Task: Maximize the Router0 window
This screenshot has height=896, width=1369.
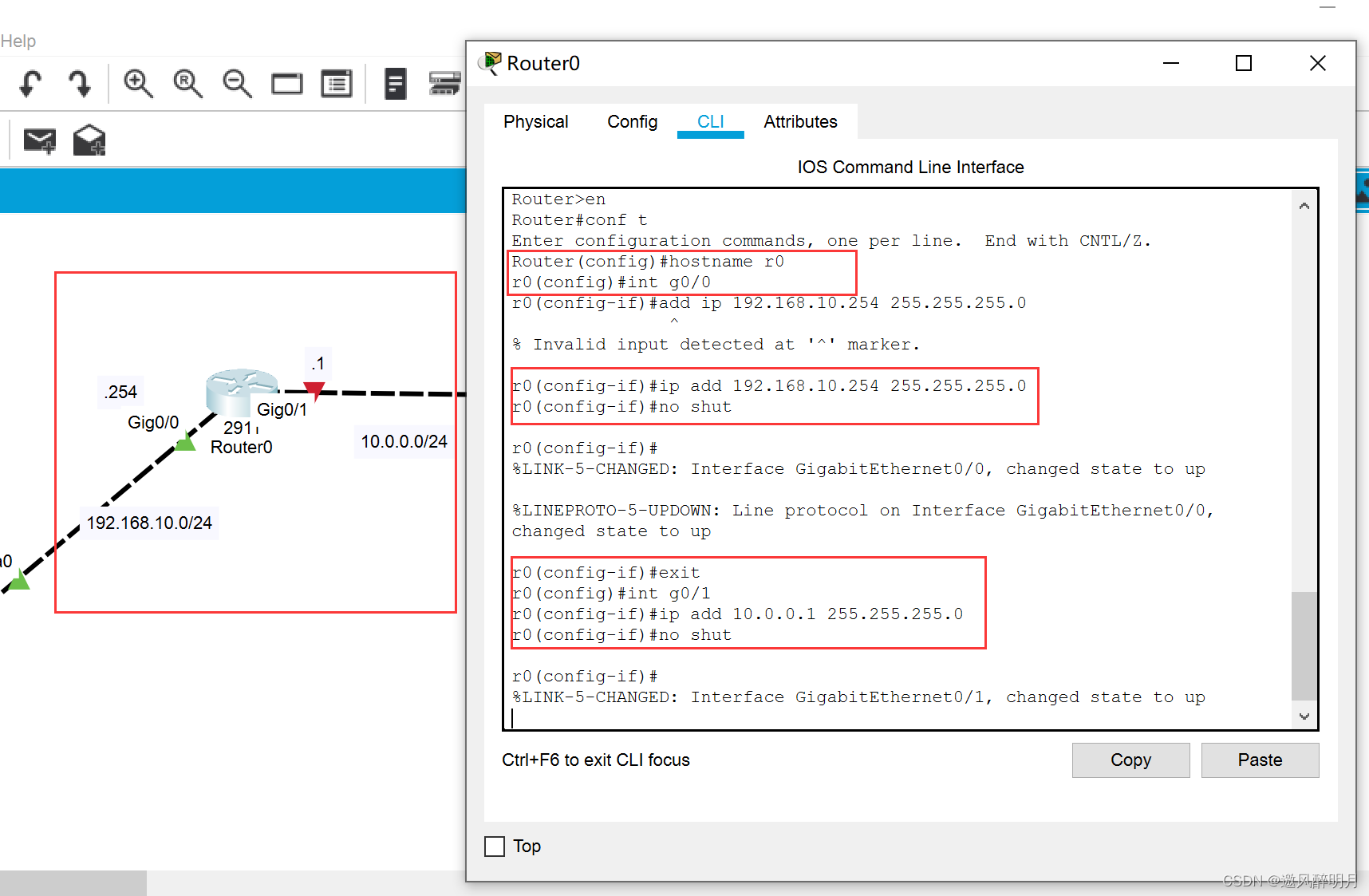Action: tap(1244, 63)
